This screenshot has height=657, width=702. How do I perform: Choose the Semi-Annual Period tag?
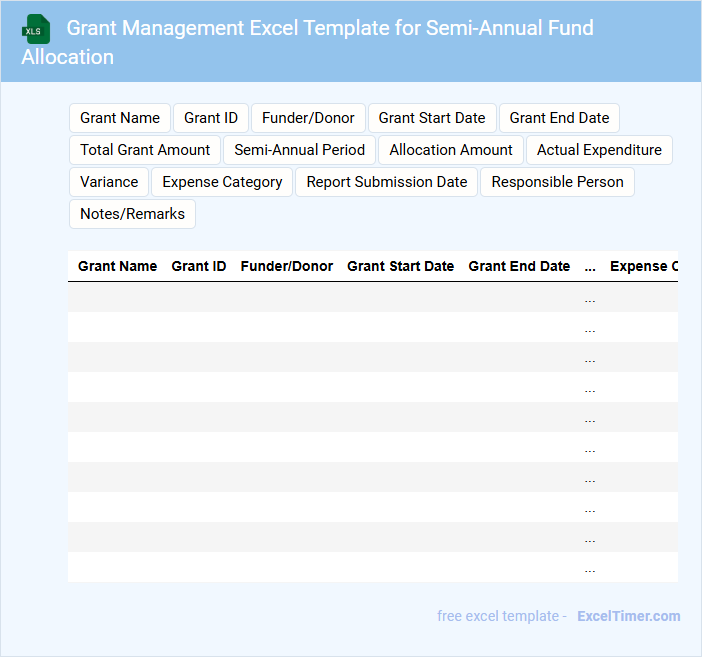point(300,150)
